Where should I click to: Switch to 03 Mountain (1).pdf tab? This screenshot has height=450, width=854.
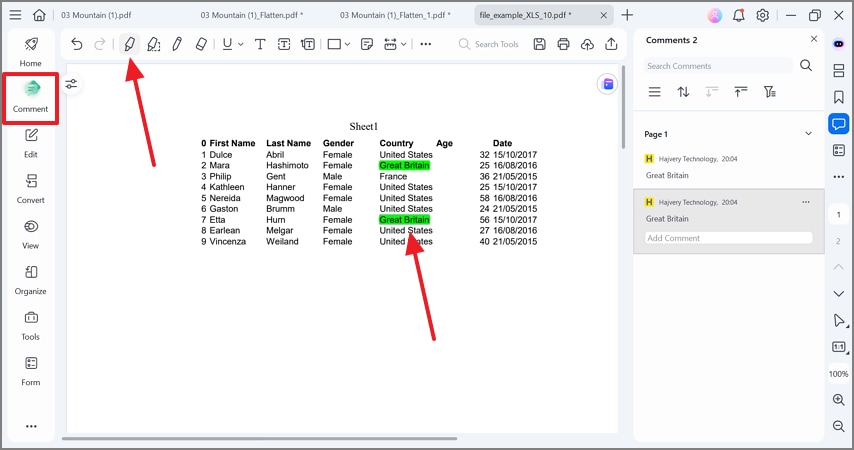pyautogui.click(x=96, y=15)
